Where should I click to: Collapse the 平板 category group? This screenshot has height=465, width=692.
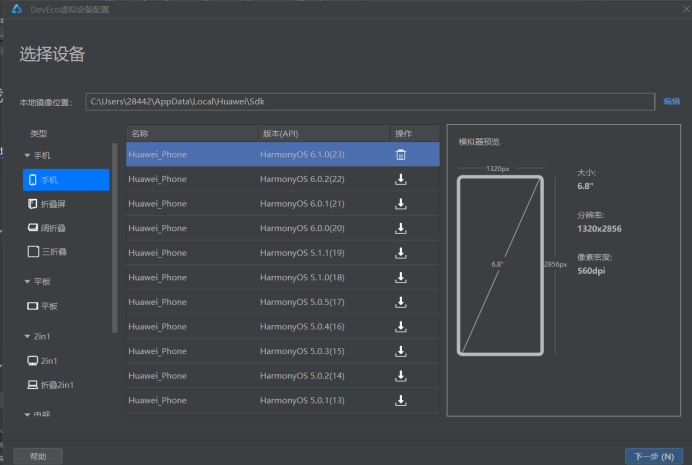click(27, 281)
